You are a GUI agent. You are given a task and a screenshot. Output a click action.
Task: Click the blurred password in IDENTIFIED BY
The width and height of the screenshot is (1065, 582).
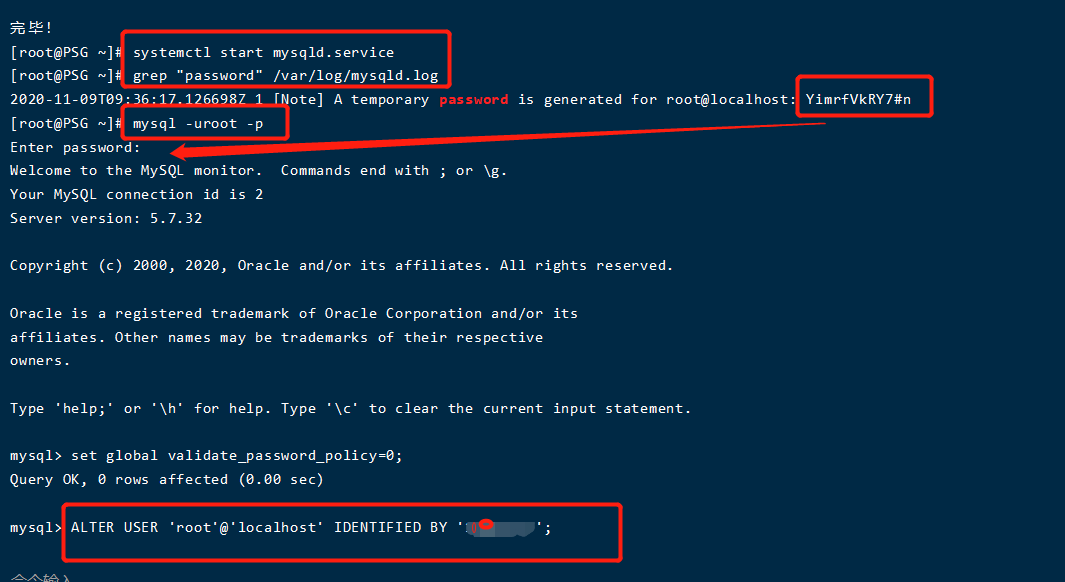(502, 528)
